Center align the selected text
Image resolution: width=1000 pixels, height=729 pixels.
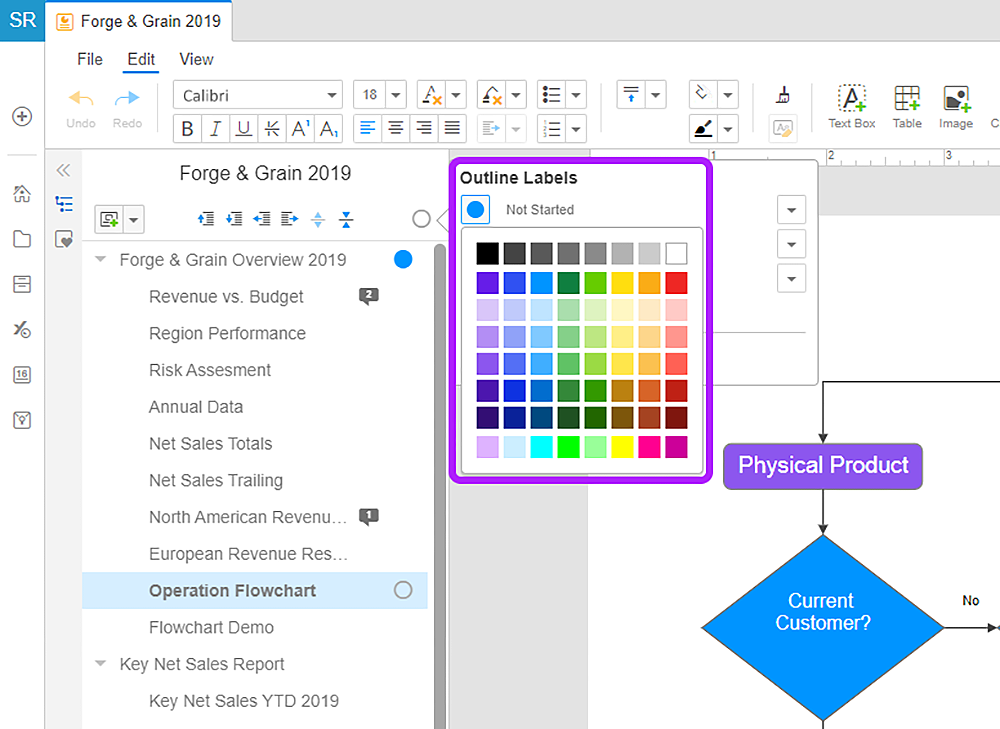(x=396, y=129)
